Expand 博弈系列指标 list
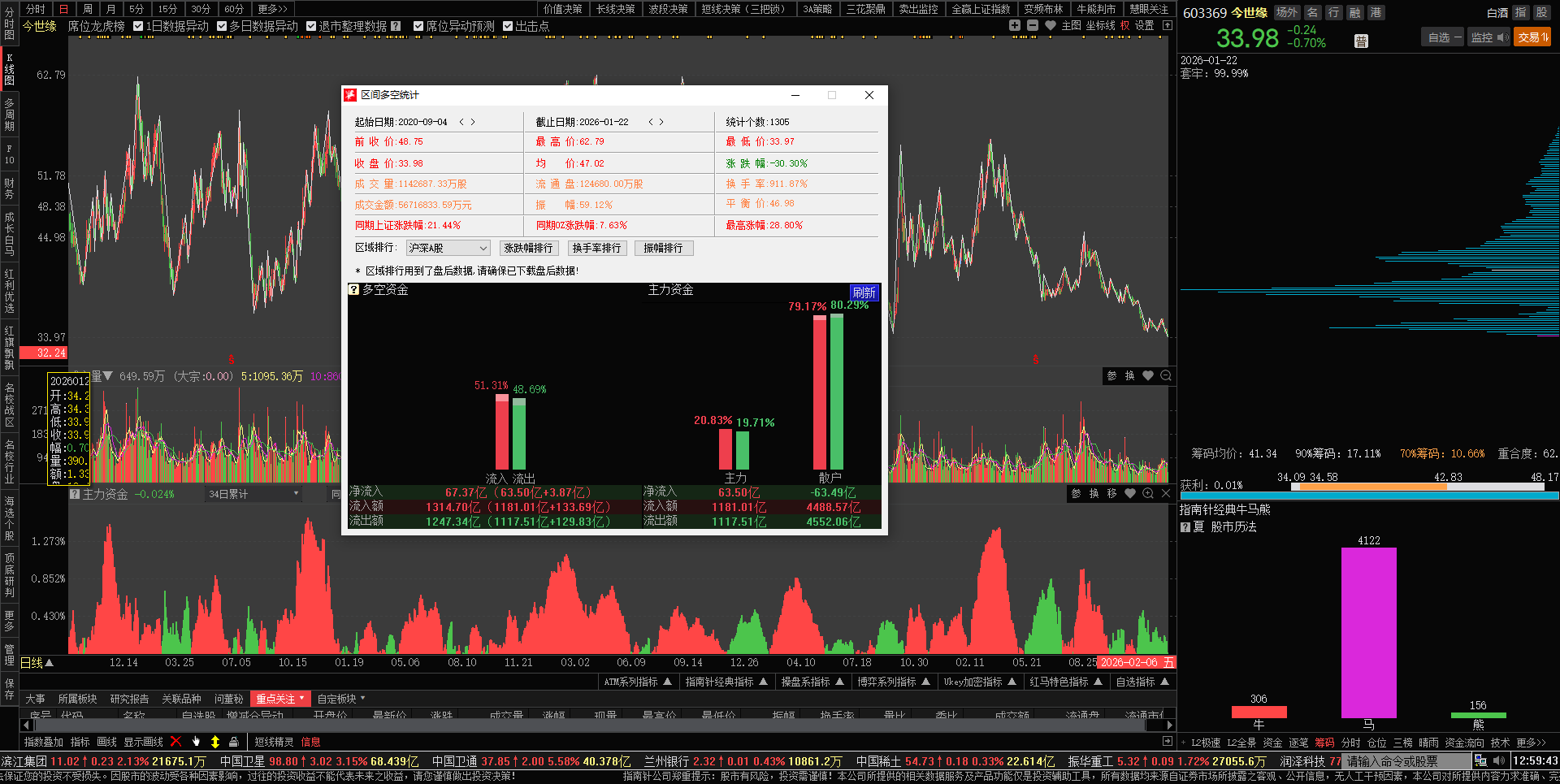This screenshot has width=1560, height=784. coord(894,682)
